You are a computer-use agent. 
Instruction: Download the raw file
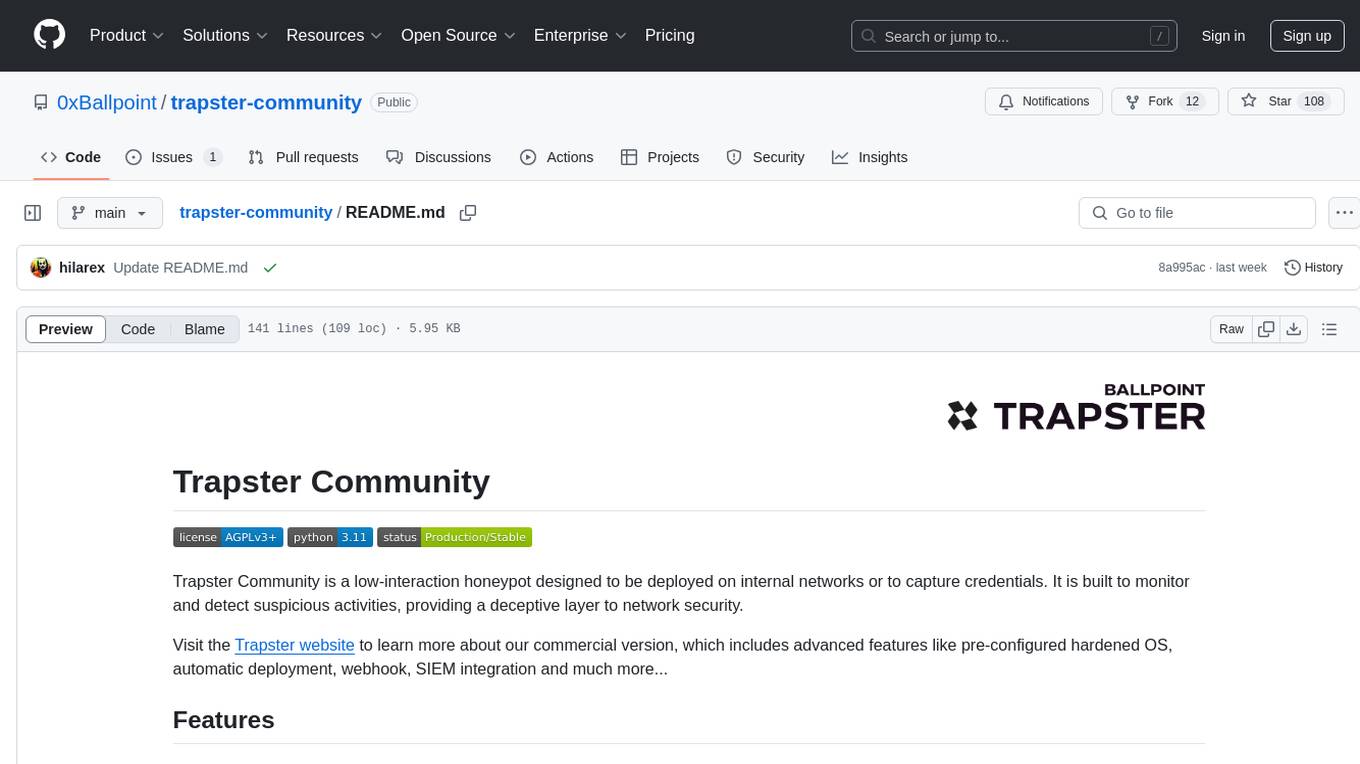1293,329
